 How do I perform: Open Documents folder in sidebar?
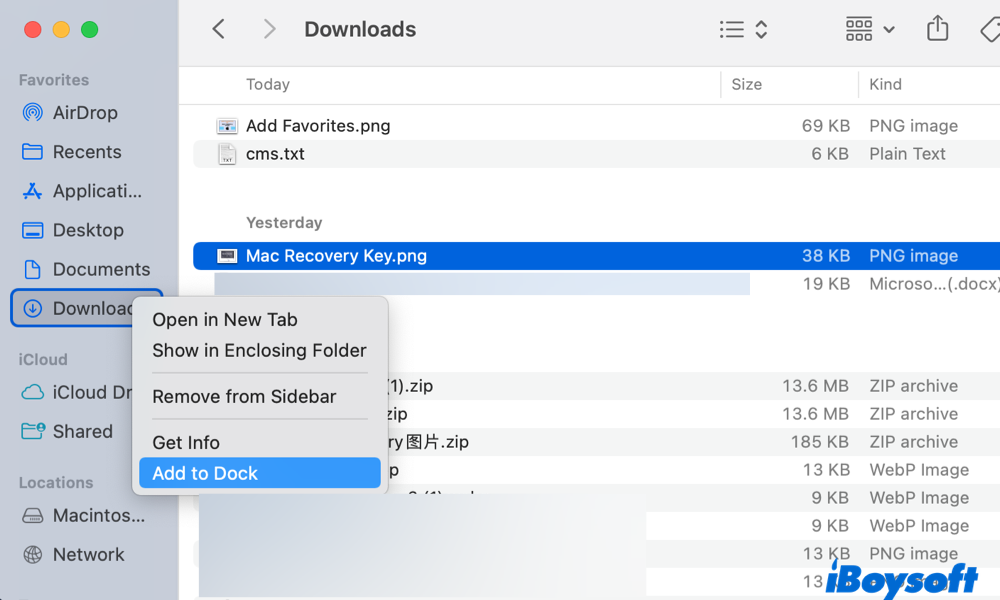[x=100, y=269]
